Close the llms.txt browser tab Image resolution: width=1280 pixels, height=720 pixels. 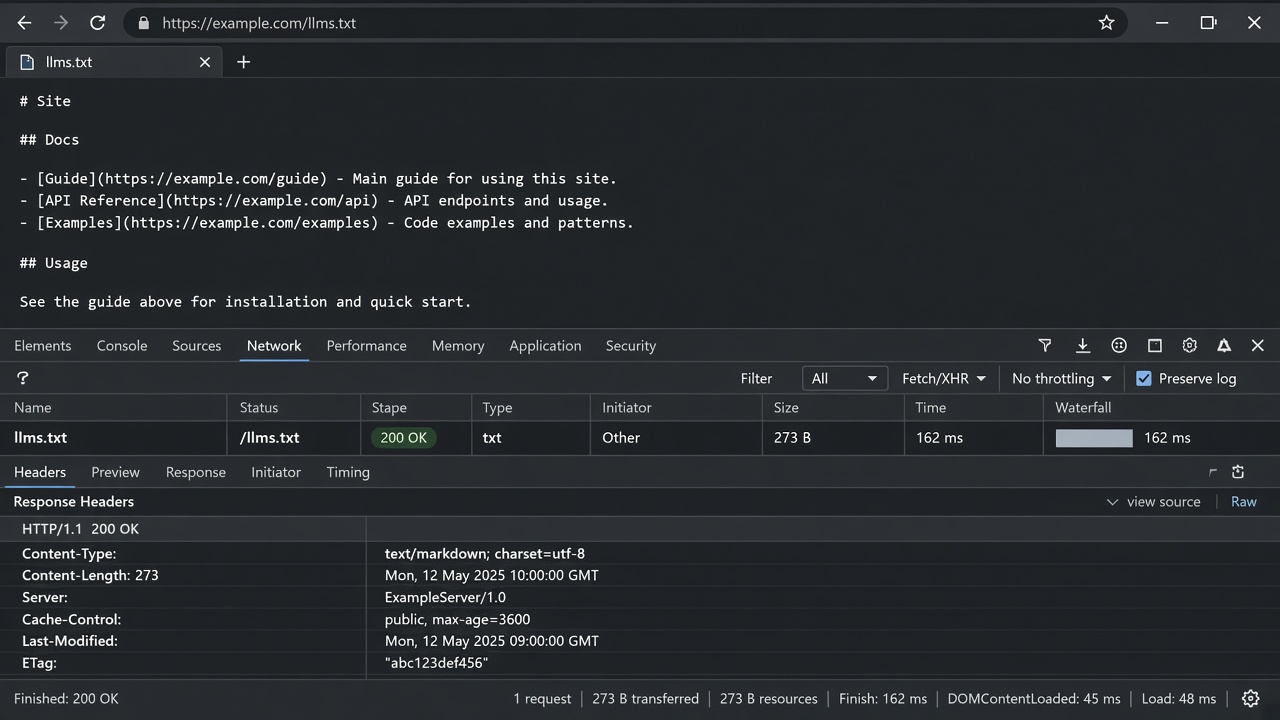point(205,62)
